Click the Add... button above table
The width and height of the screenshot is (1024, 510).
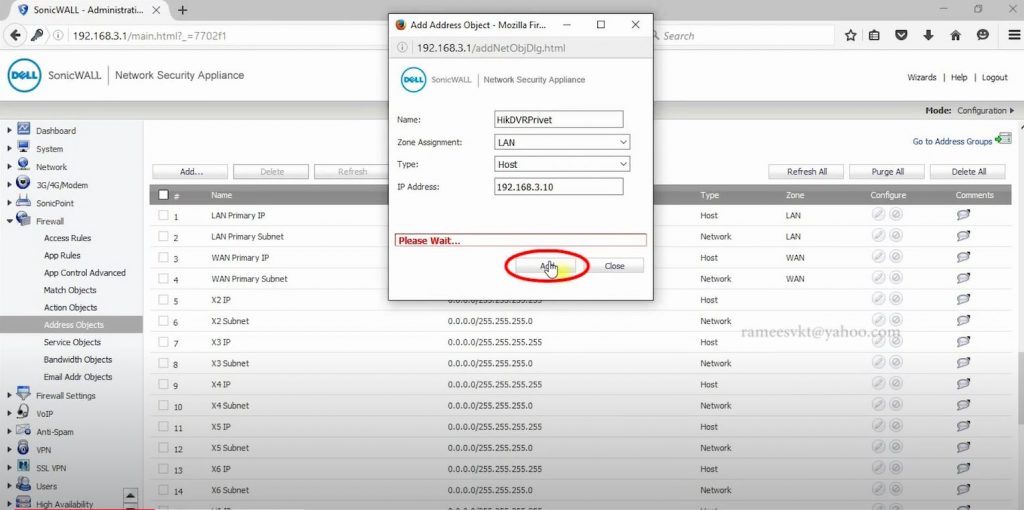click(190, 172)
